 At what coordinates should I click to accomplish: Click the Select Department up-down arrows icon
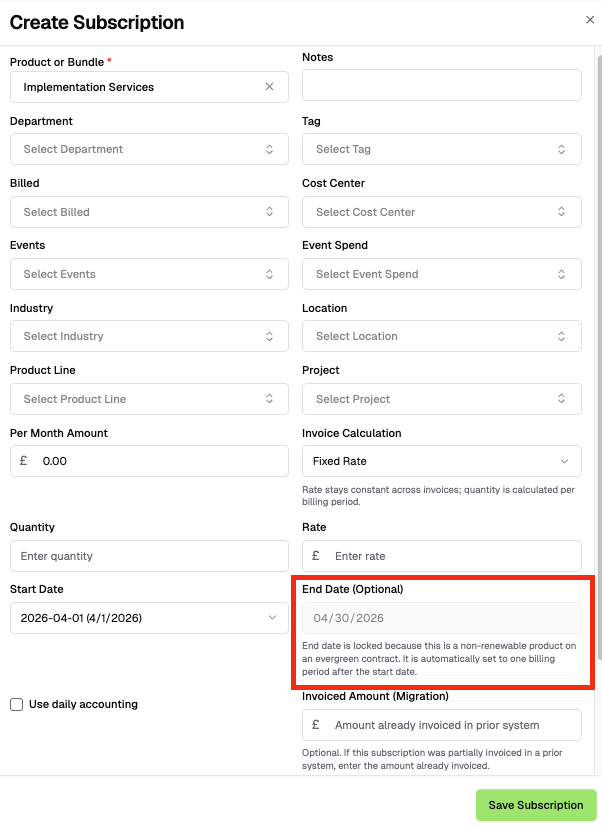coord(269,149)
